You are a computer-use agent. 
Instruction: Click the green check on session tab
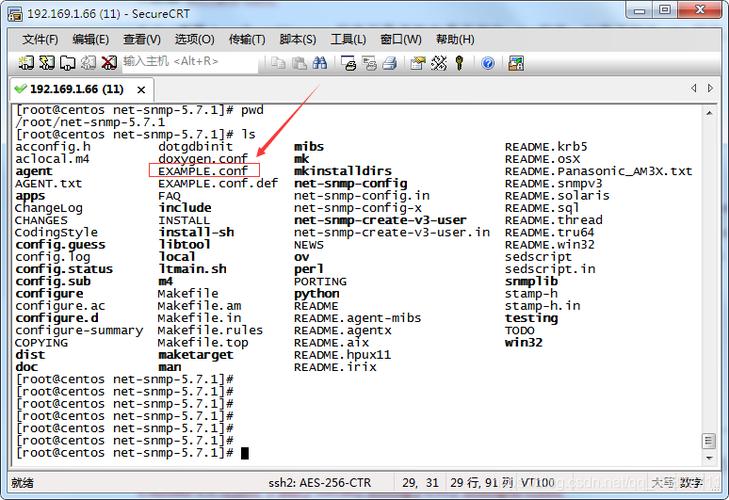pyautogui.click(x=20, y=88)
